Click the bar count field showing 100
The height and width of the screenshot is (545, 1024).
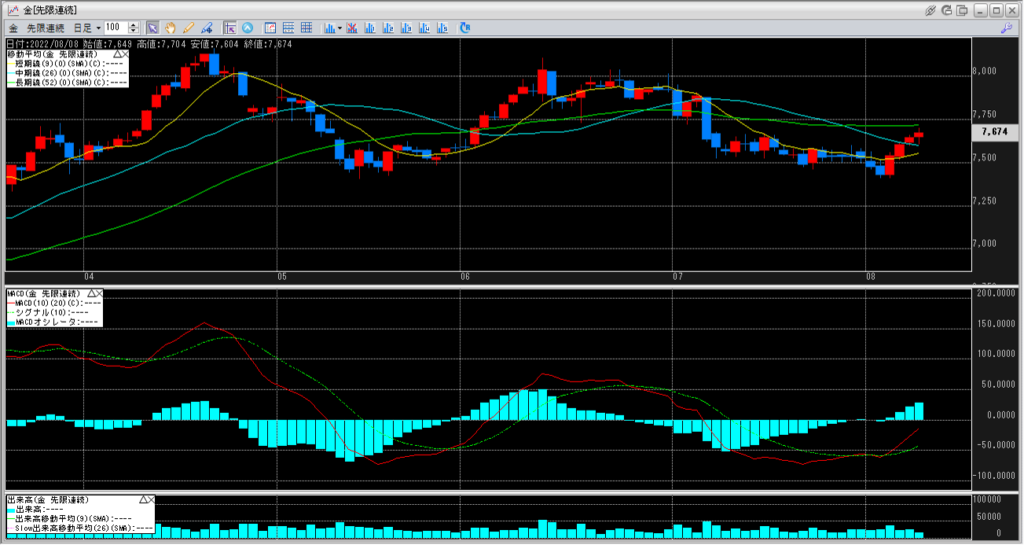(x=113, y=27)
